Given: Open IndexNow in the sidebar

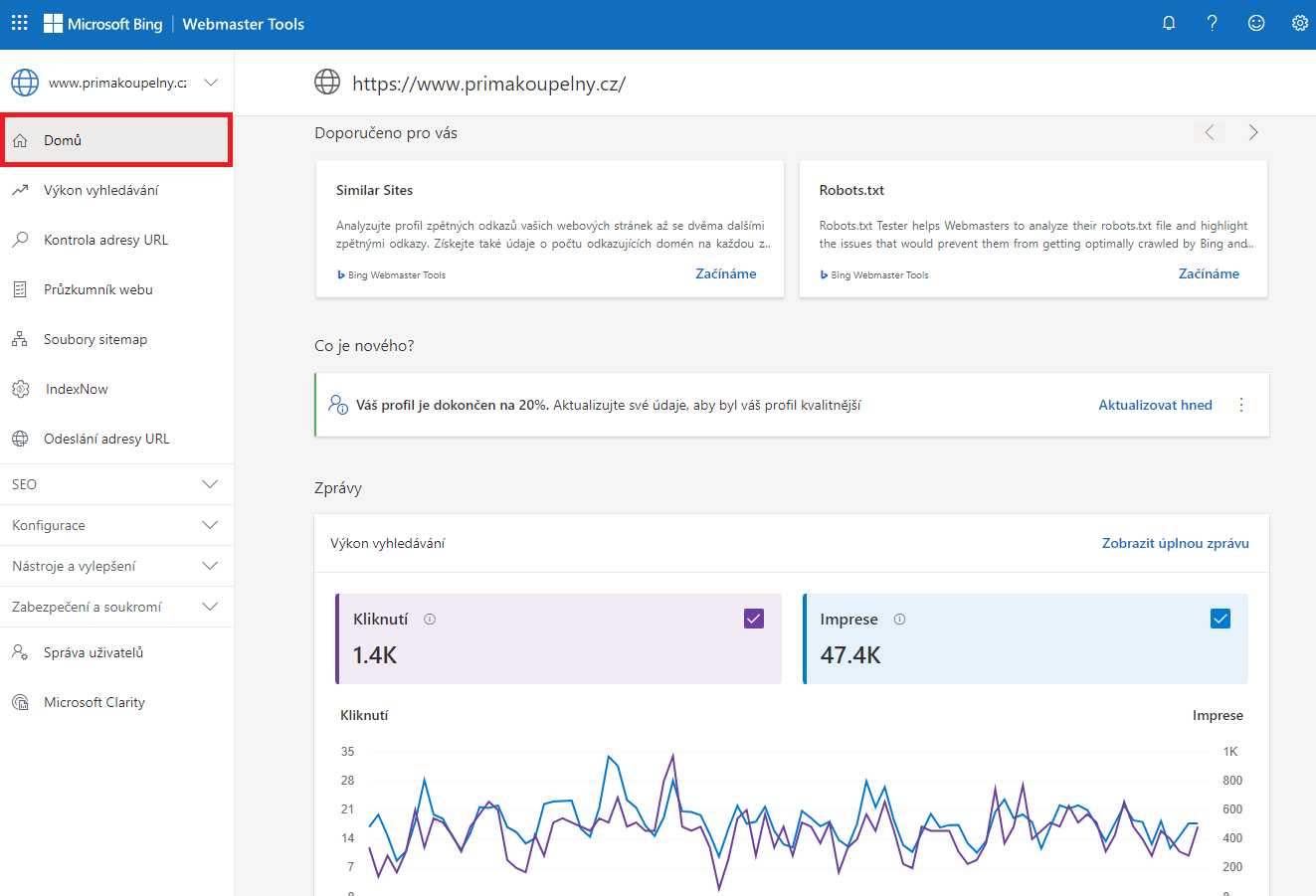Looking at the screenshot, I should (x=116, y=389).
